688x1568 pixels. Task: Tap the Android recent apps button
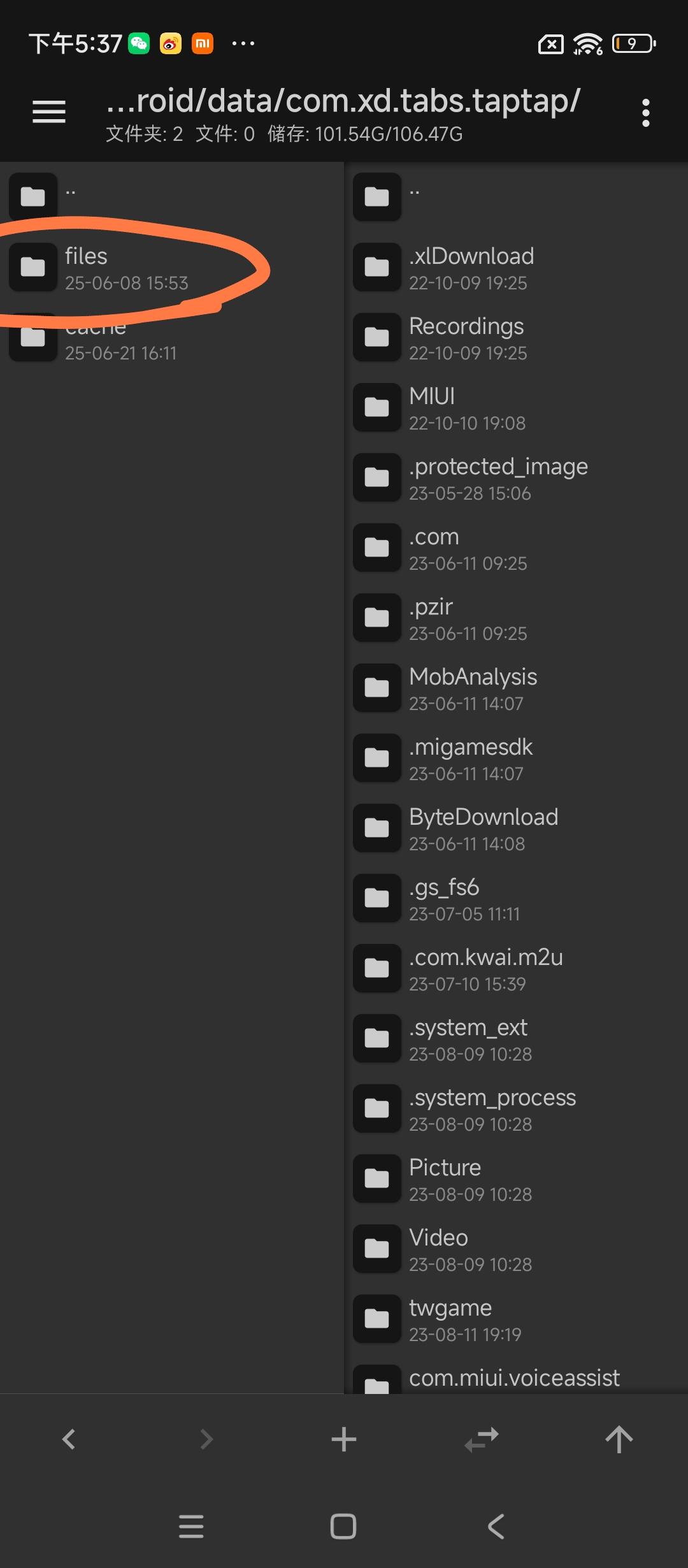(x=191, y=1527)
